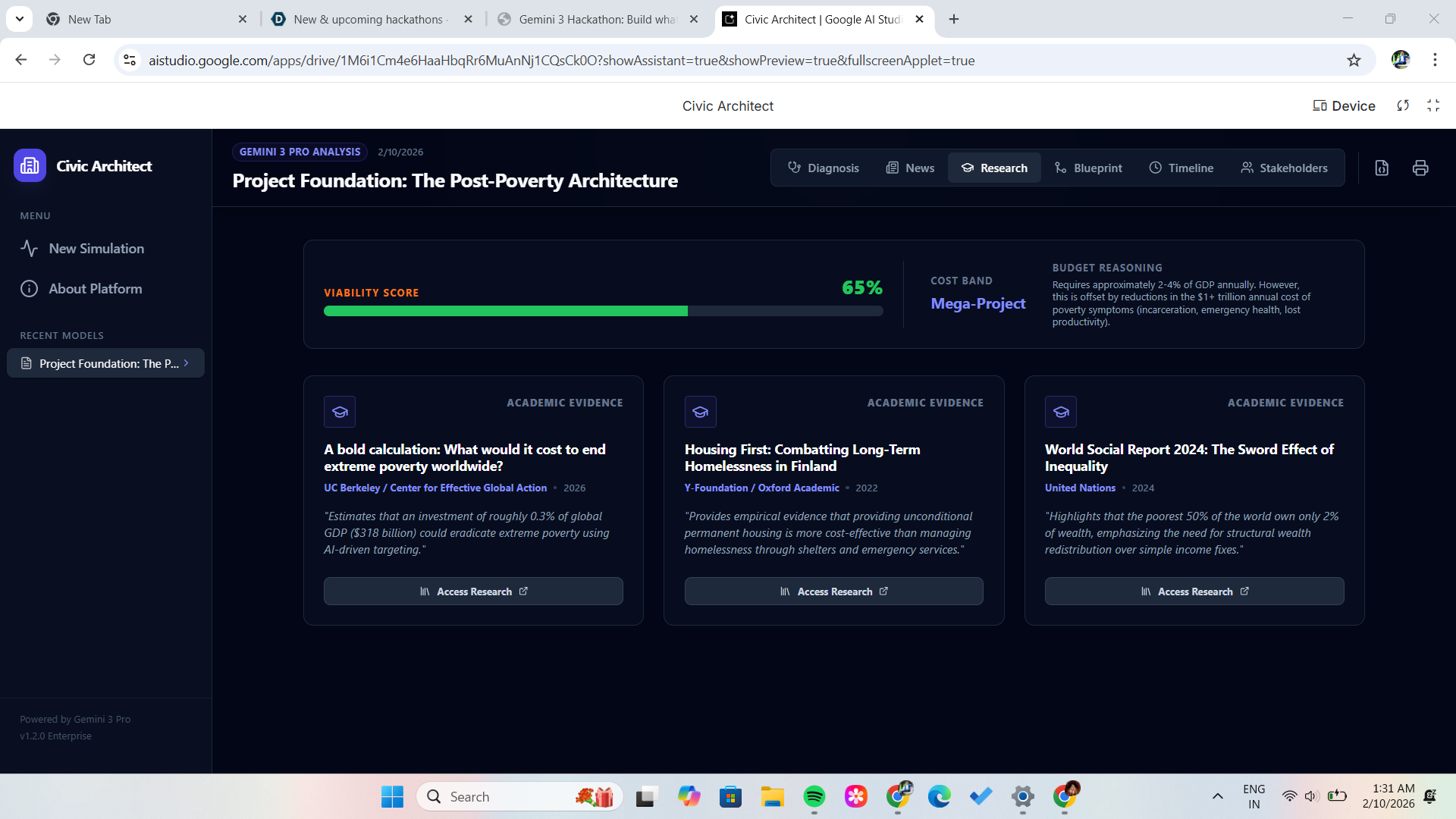Switch to the Blueprint tab

click(1088, 168)
